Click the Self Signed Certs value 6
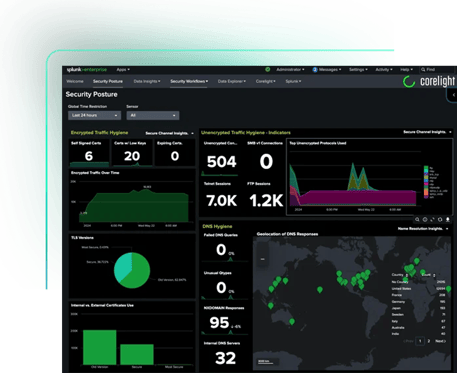Image resolution: width=457 pixels, height=373 pixels. pyautogui.click(x=89, y=156)
